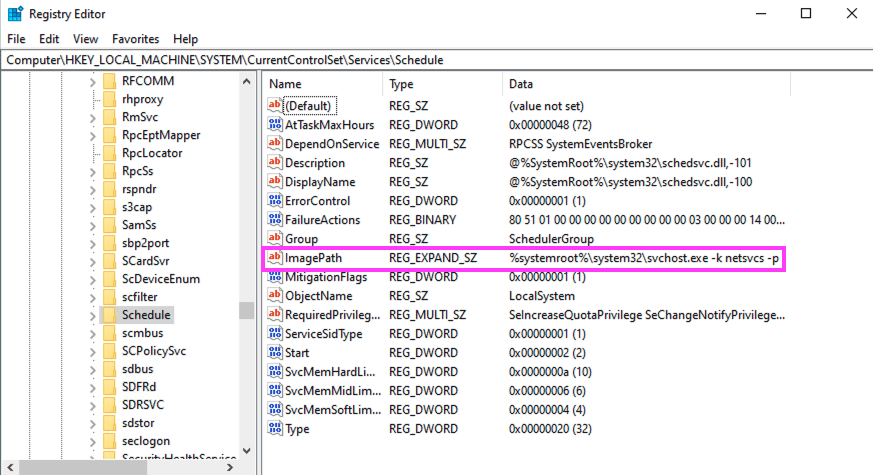Screen dimensions: 873x475
Task: Click the FailureActions binary value icon
Action: [x=274, y=219]
